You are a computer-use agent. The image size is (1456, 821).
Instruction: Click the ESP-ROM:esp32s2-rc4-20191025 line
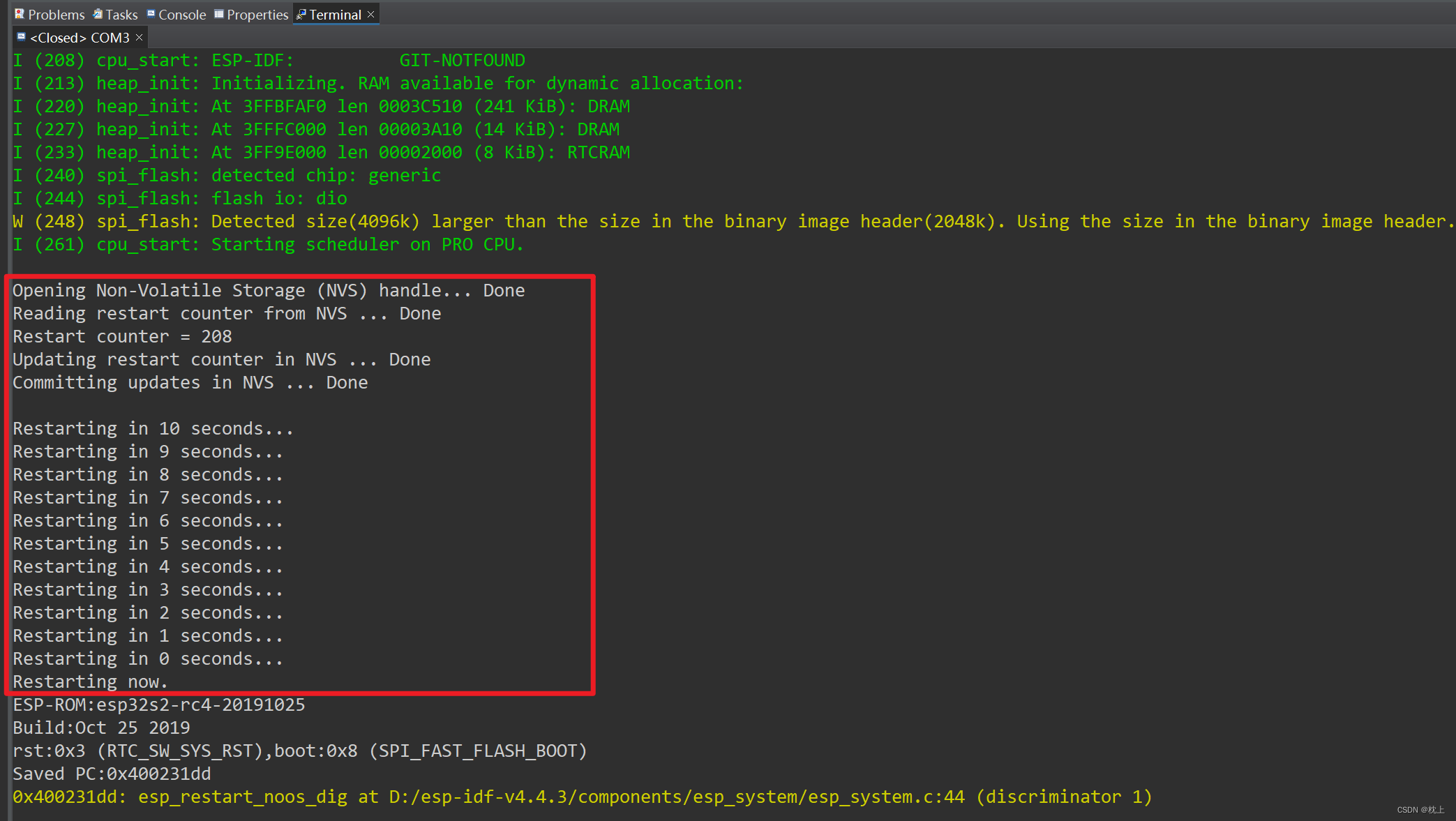click(158, 705)
